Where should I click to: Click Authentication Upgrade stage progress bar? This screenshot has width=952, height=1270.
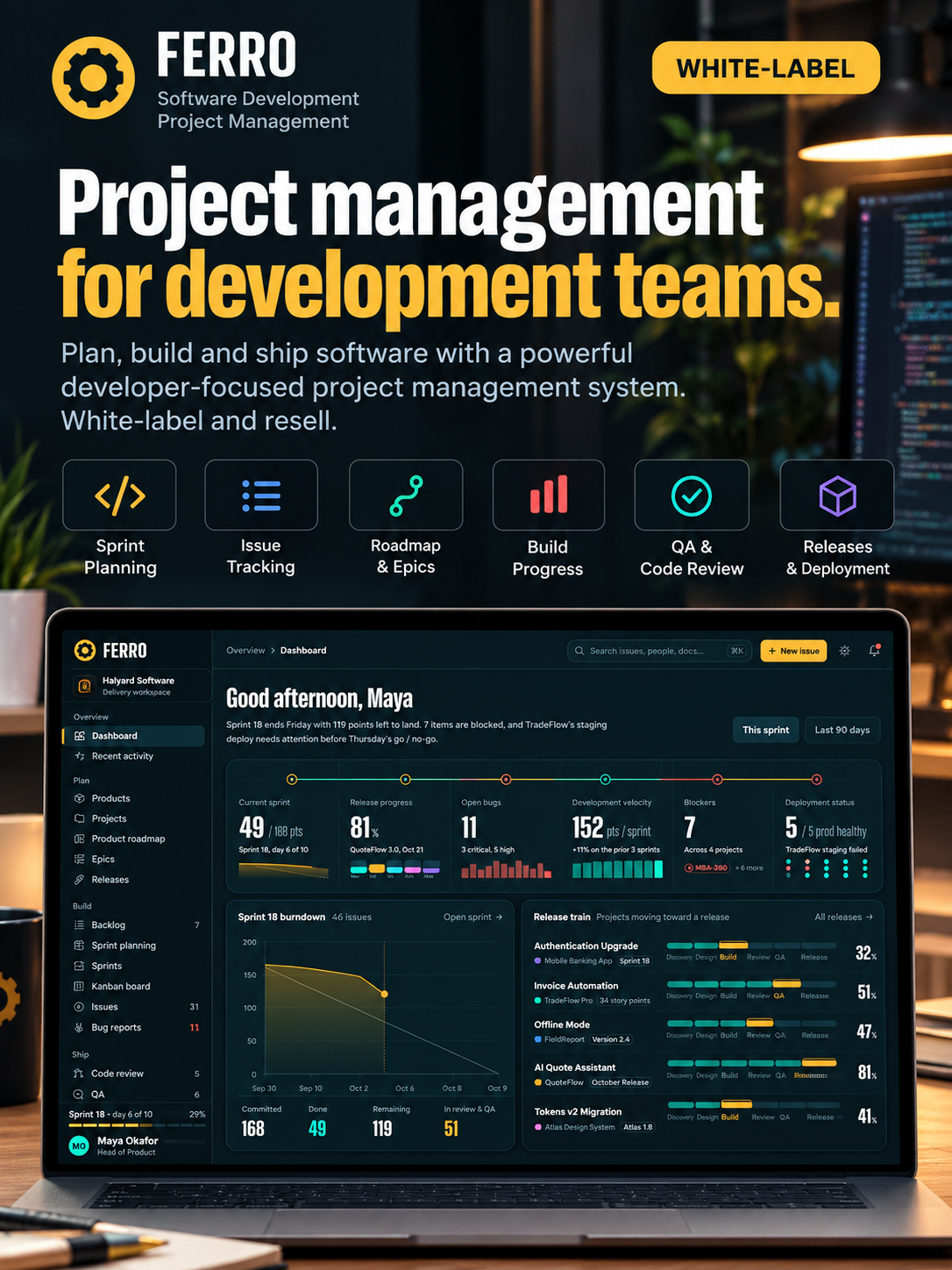[x=753, y=945]
